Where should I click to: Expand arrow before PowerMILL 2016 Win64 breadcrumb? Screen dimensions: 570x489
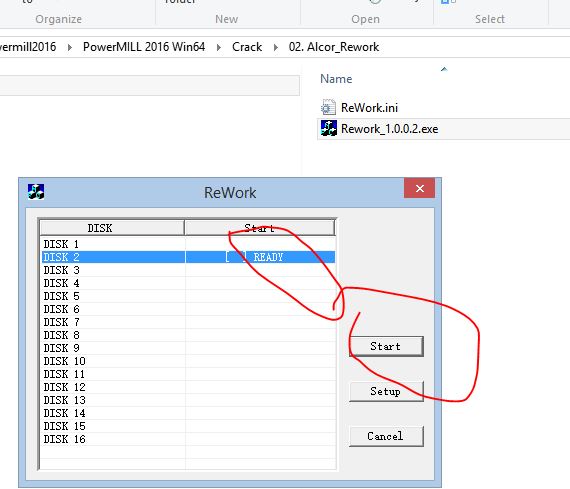pos(69,47)
